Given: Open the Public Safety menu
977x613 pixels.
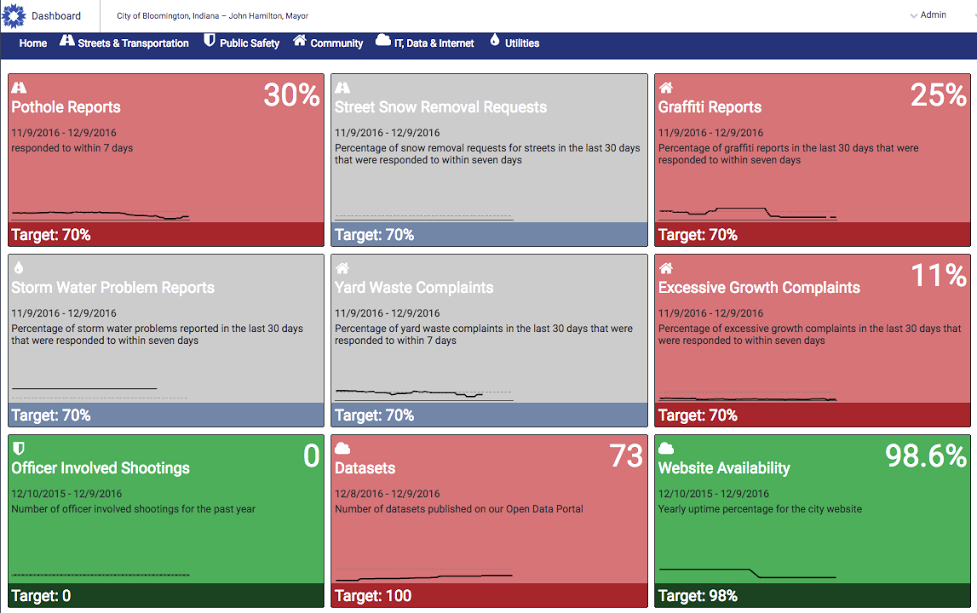Looking at the screenshot, I should 249,43.
